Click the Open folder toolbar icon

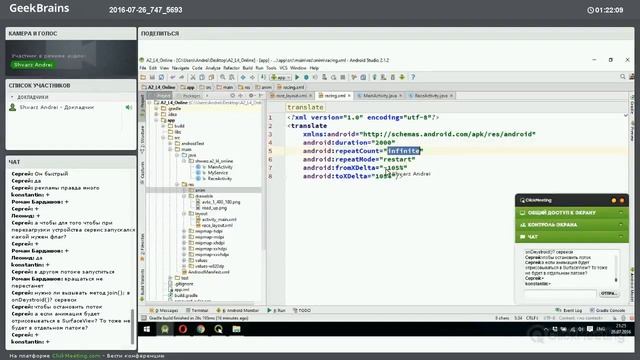point(143,77)
